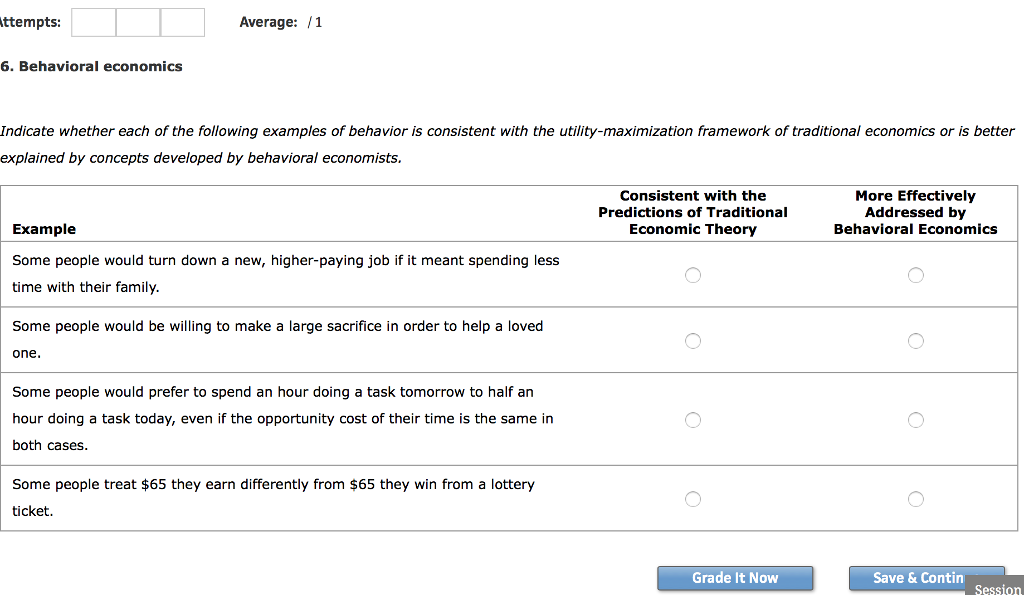Select traditional theory radio for higher-paying job example
Viewport: 1024px width, 595px height.
[693, 274]
